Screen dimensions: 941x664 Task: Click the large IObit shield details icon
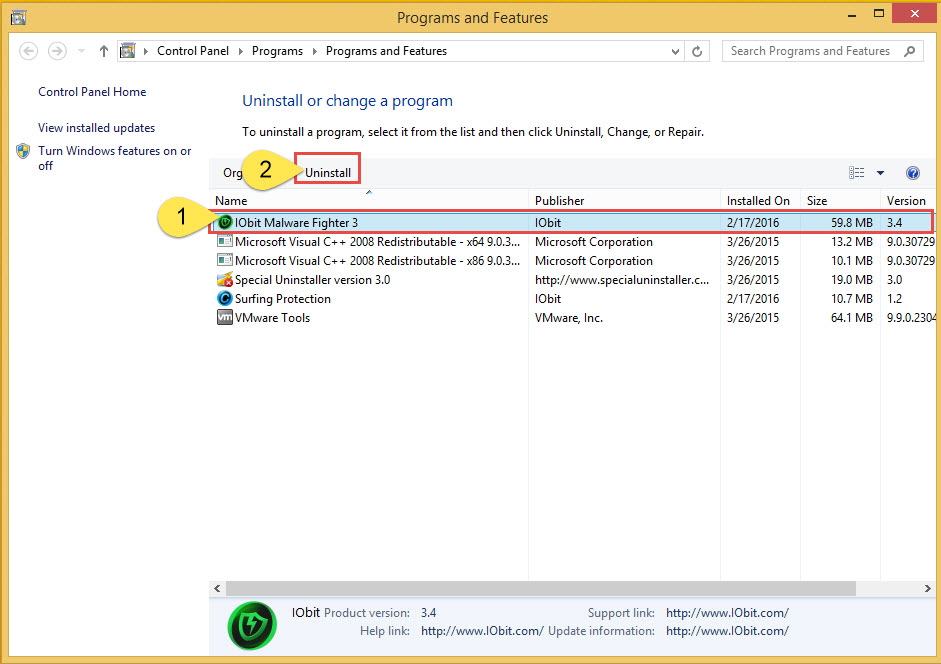[x=252, y=626]
